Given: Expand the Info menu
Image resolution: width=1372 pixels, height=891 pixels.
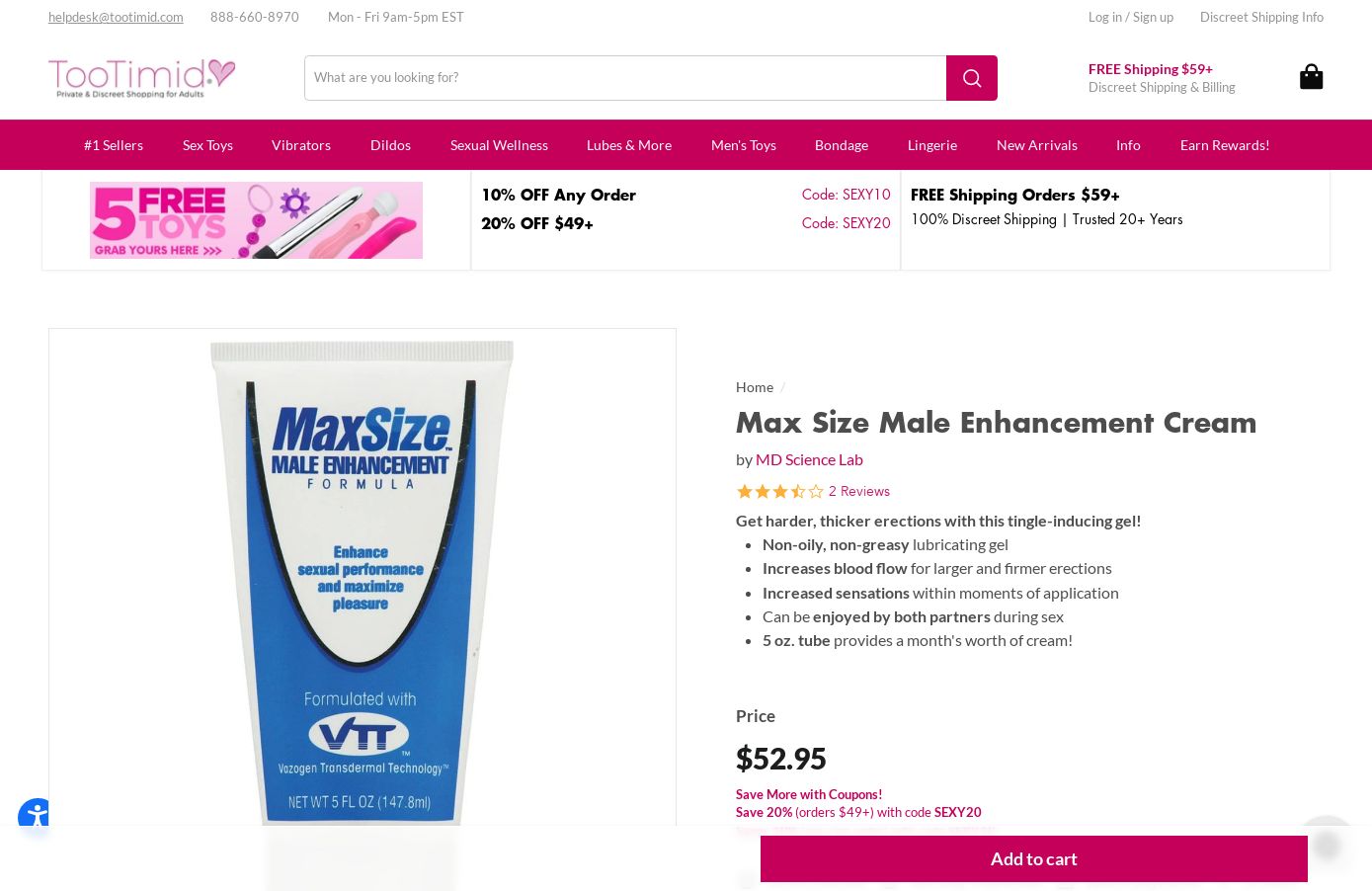Looking at the screenshot, I should [x=1128, y=145].
